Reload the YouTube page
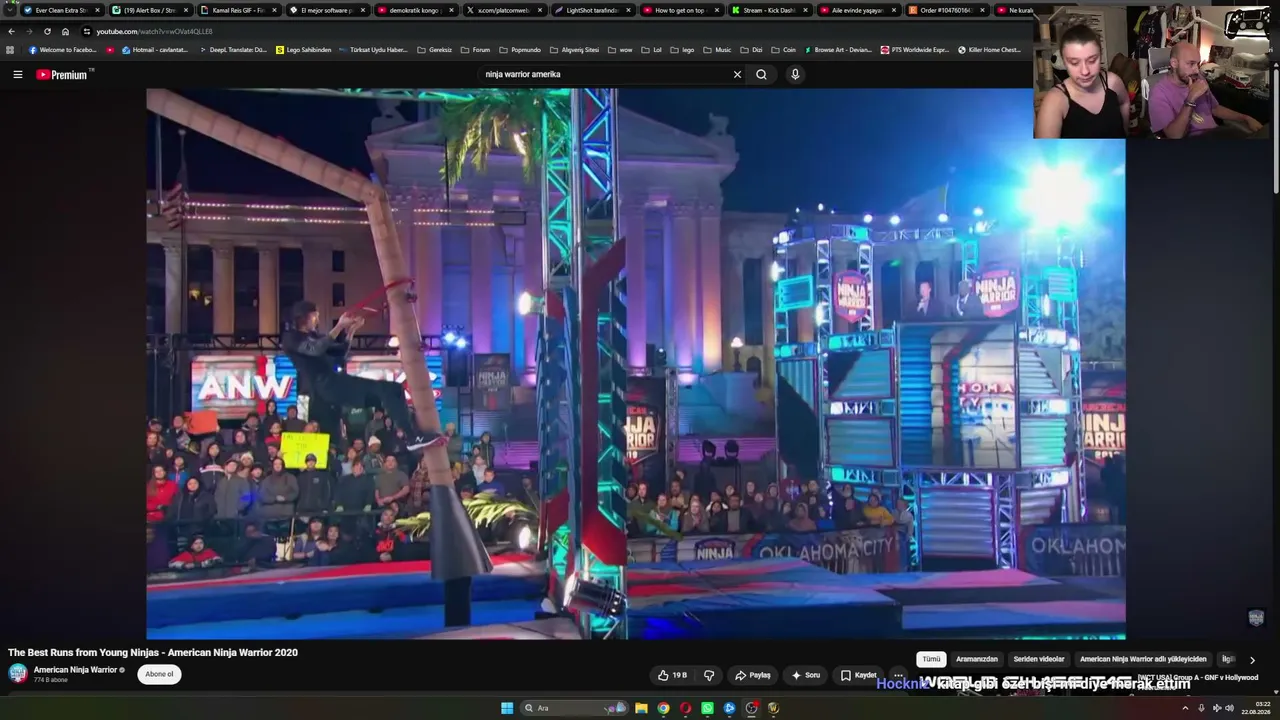This screenshot has width=1280, height=720. pyautogui.click(x=47, y=31)
